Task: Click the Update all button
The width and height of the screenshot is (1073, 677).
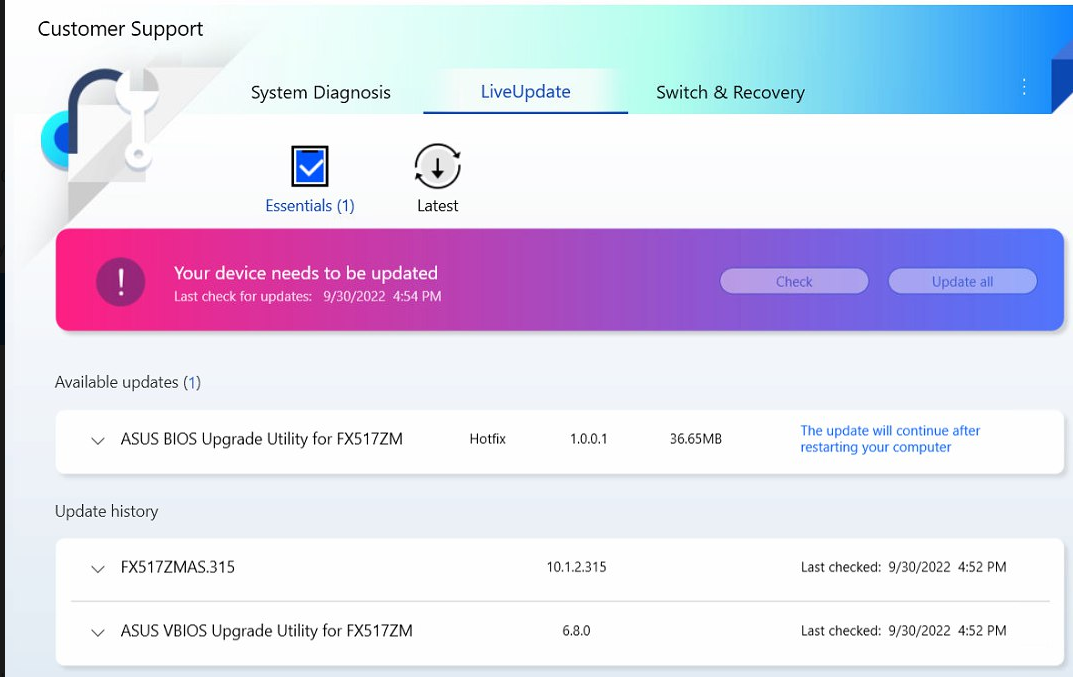Action: 962,281
